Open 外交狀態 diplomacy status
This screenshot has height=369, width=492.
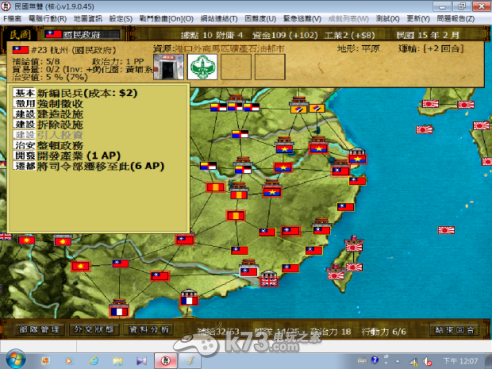pyautogui.click(x=94, y=330)
